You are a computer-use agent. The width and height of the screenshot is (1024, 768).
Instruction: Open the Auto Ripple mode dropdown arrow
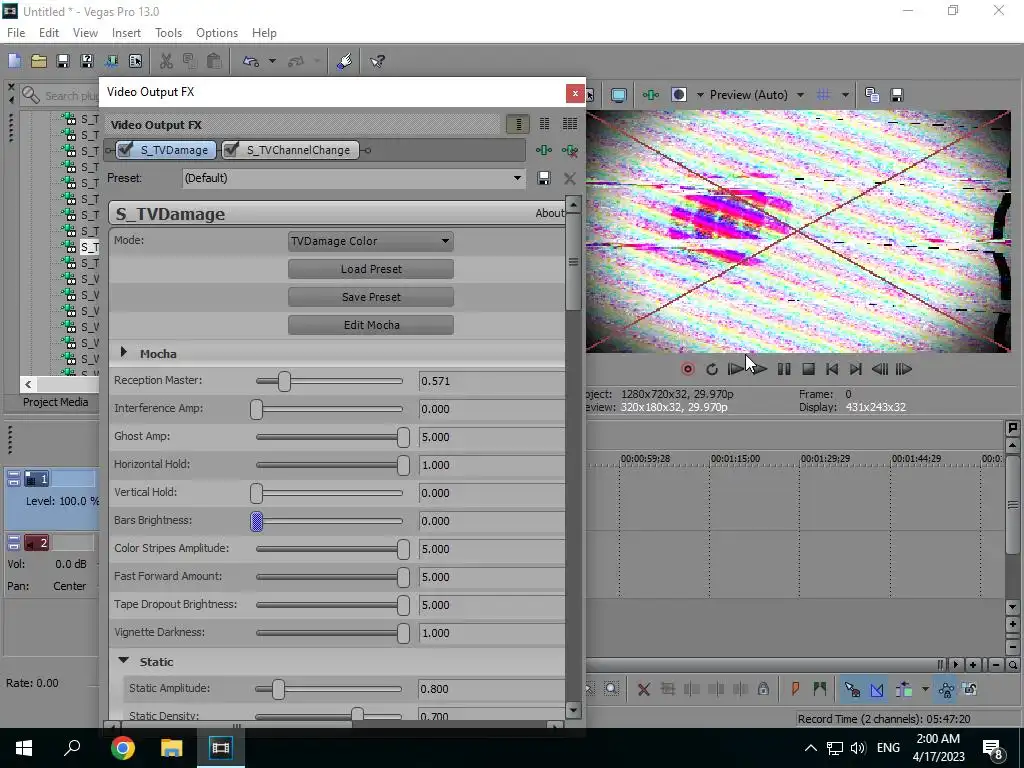click(x=925, y=689)
